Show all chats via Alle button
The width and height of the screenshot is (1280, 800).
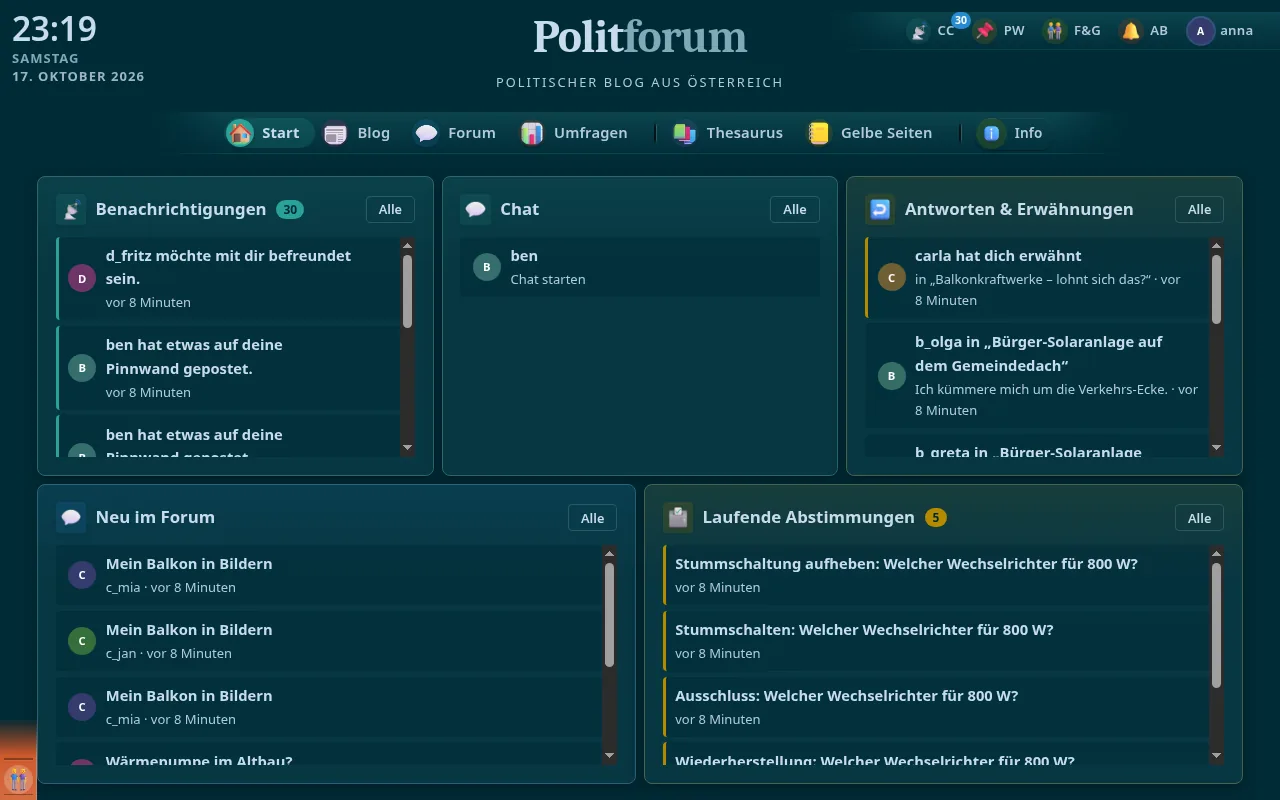[x=795, y=210]
